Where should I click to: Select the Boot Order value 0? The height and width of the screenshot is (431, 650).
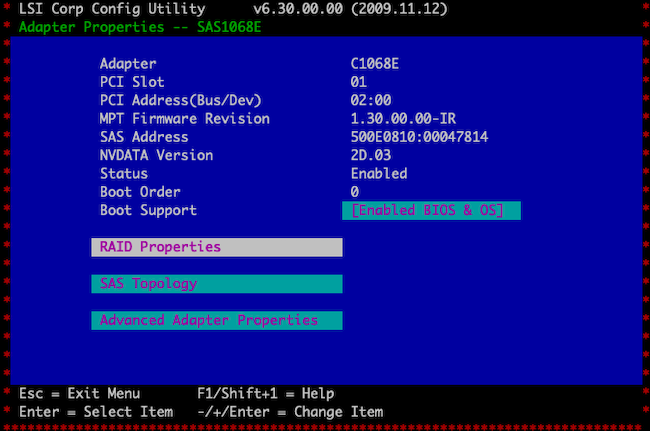[x=355, y=192]
